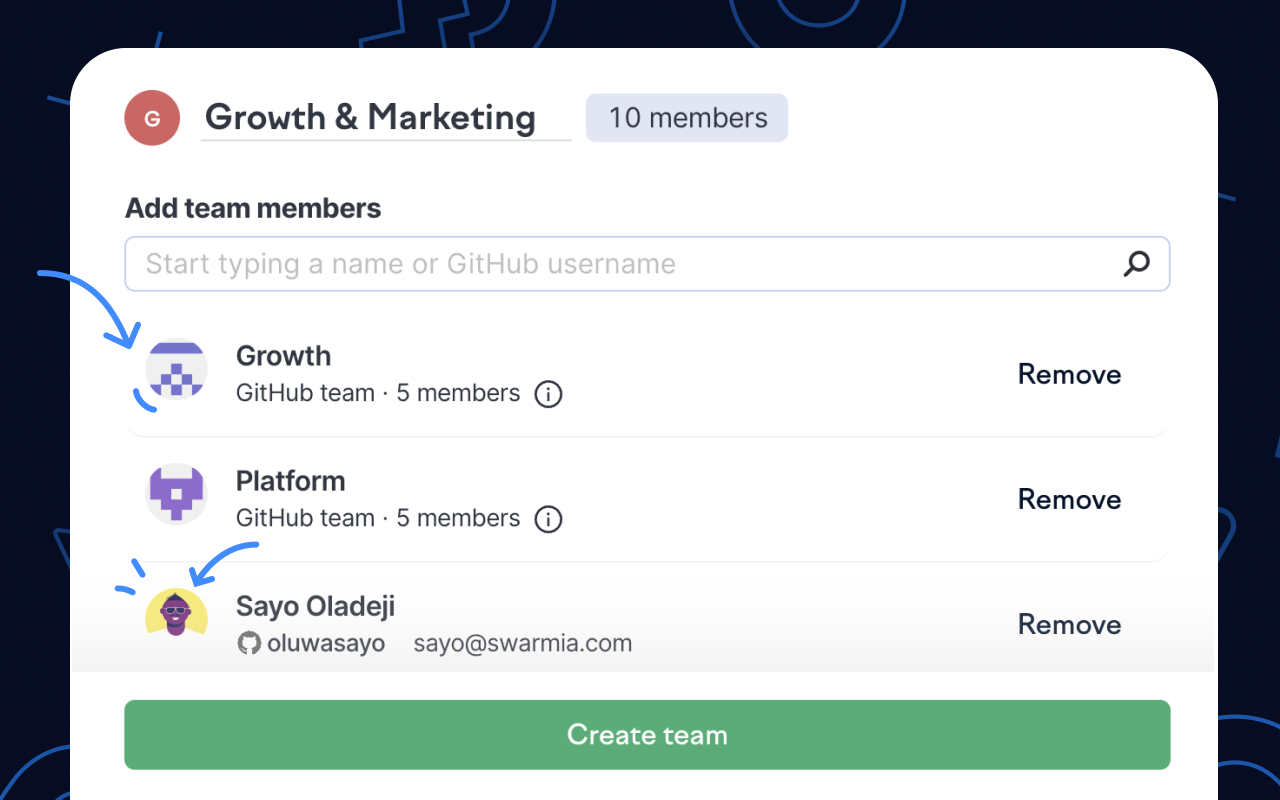The height and width of the screenshot is (800, 1280).
Task: Click the 10 members badge
Action: pyautogui.click(x=687, y=118)
